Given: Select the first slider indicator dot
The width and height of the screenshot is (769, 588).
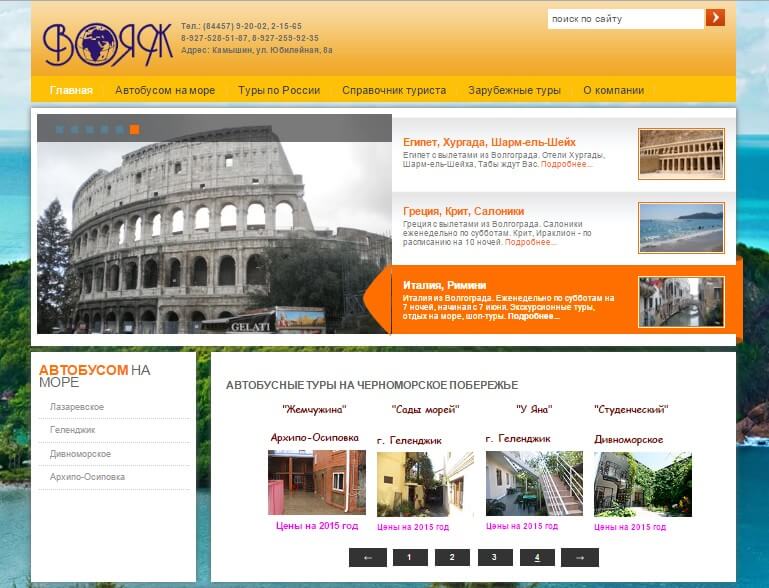Looking at the screenshot, I should pos(60,129).
